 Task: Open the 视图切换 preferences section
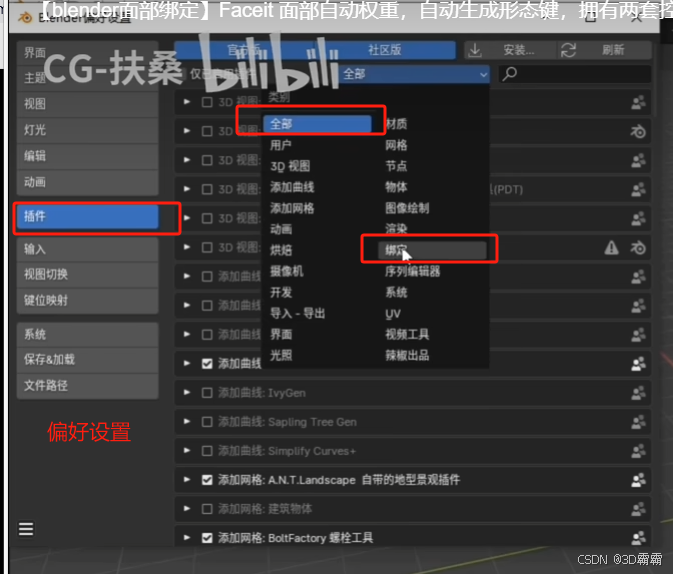(88, 274)
